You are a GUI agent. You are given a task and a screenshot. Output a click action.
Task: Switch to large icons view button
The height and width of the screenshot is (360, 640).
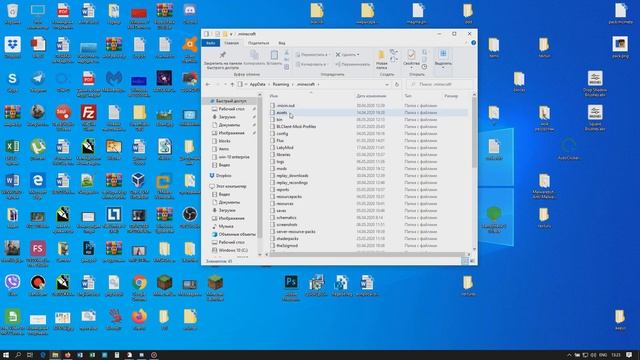point(472,261)
